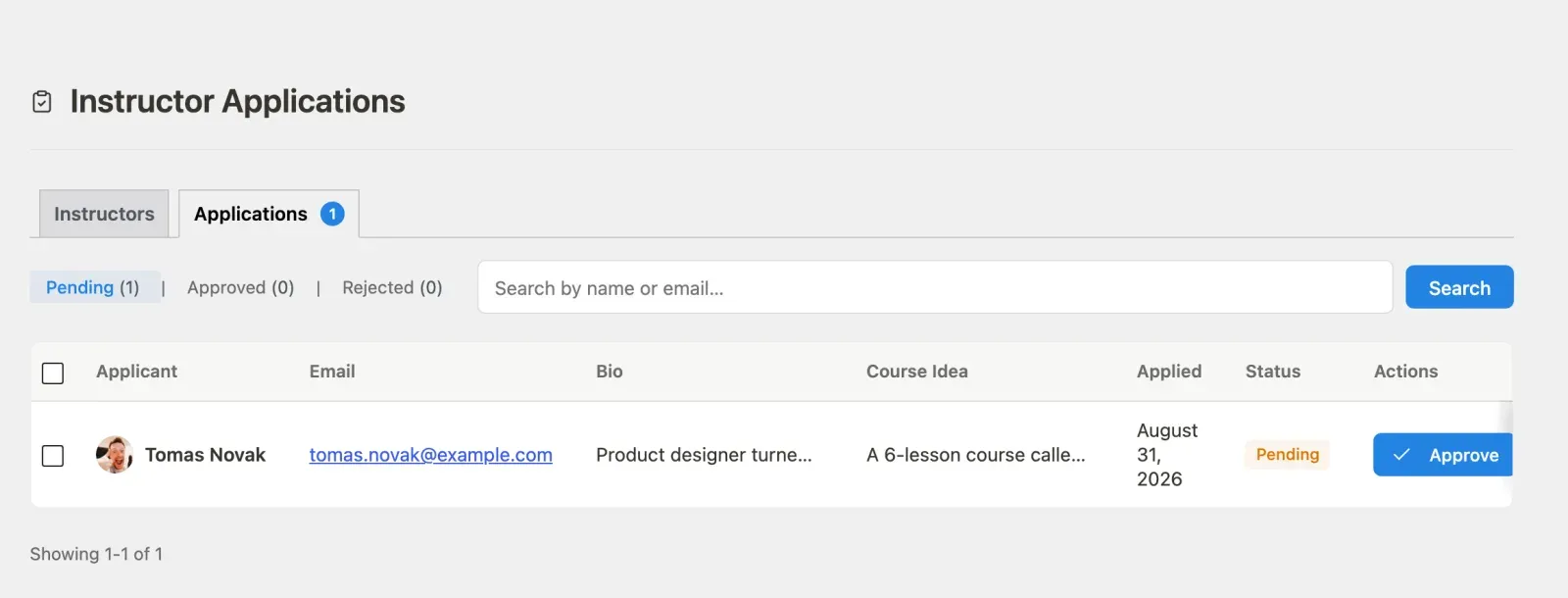This screenshot has height=598, width=1568.
Task: Click the Search button
Action: pyautogui.click(x=1459, y=287)
